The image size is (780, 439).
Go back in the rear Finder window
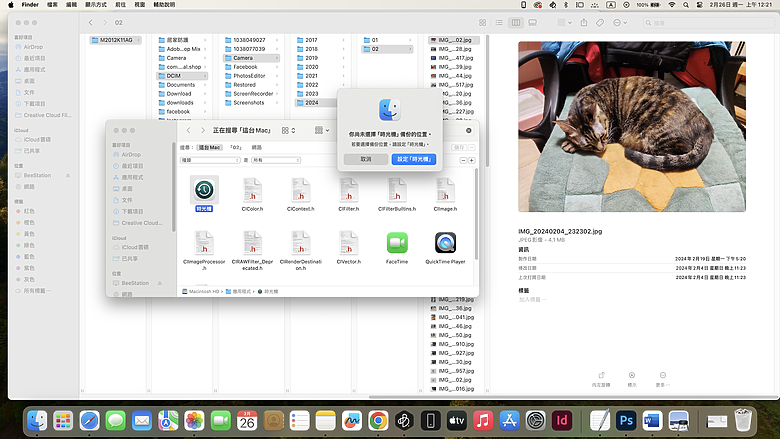point(91,22)
